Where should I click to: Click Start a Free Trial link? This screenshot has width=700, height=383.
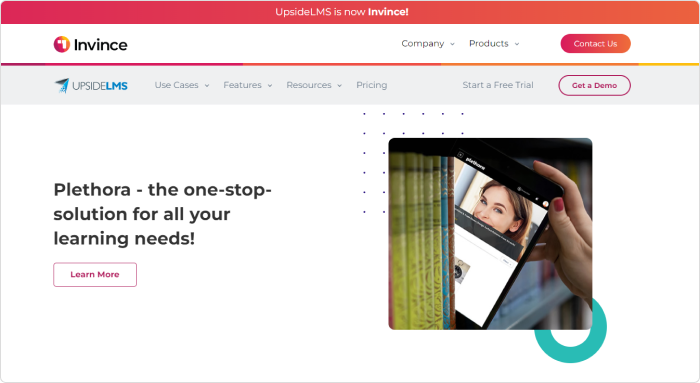498,85
